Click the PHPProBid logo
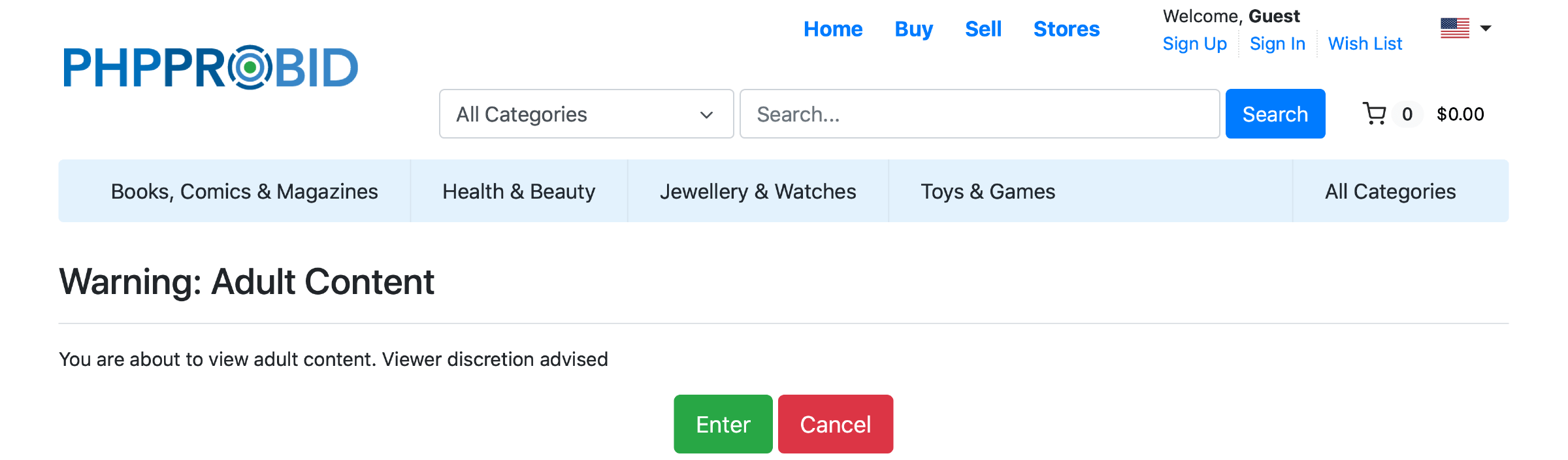The width and height of the screenshot is (1568, 460). [x=210, y=67]
